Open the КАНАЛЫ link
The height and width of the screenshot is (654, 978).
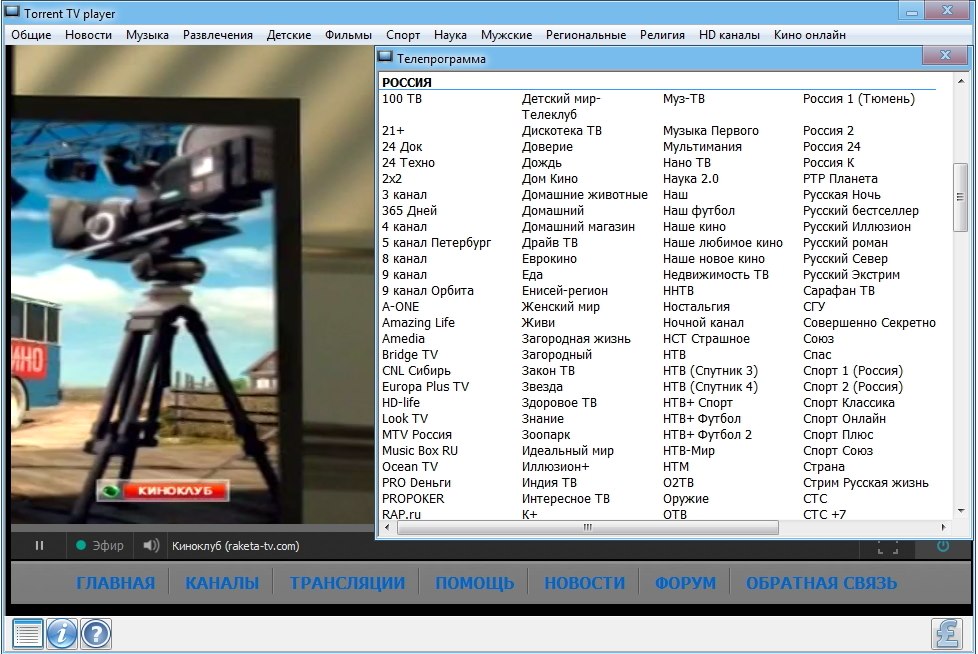(222, 583)
